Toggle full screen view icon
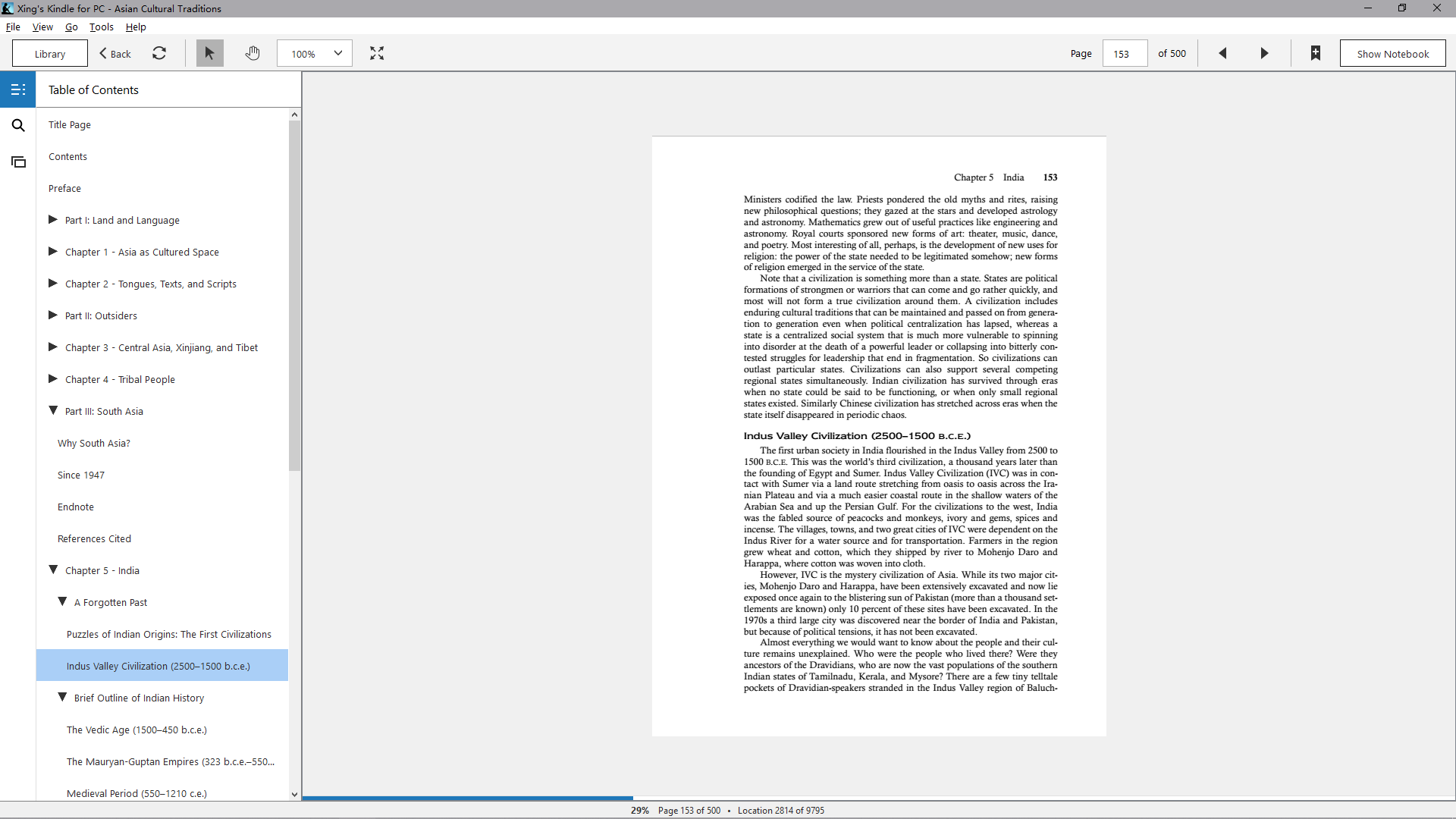This screenshot has width=1456, height=819. click(x=377, y=53)
